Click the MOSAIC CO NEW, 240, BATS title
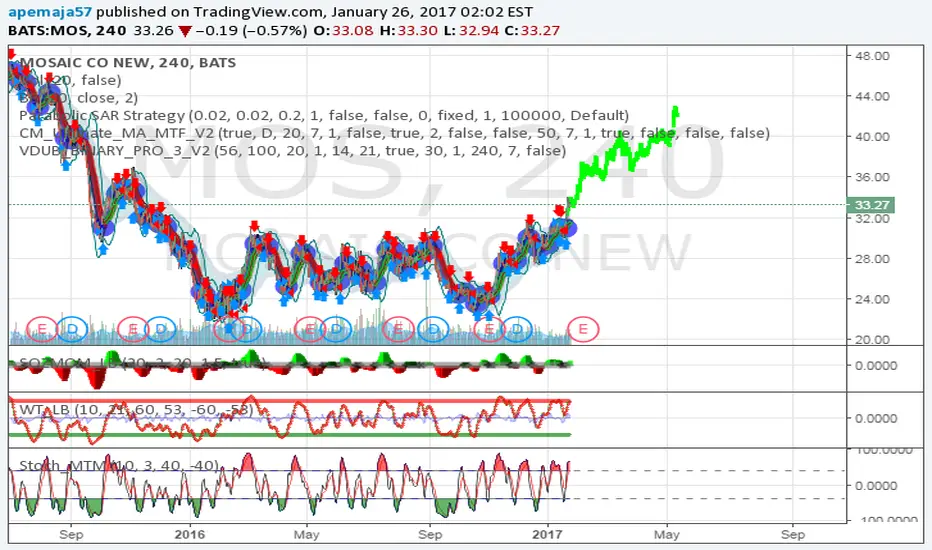 128,63
